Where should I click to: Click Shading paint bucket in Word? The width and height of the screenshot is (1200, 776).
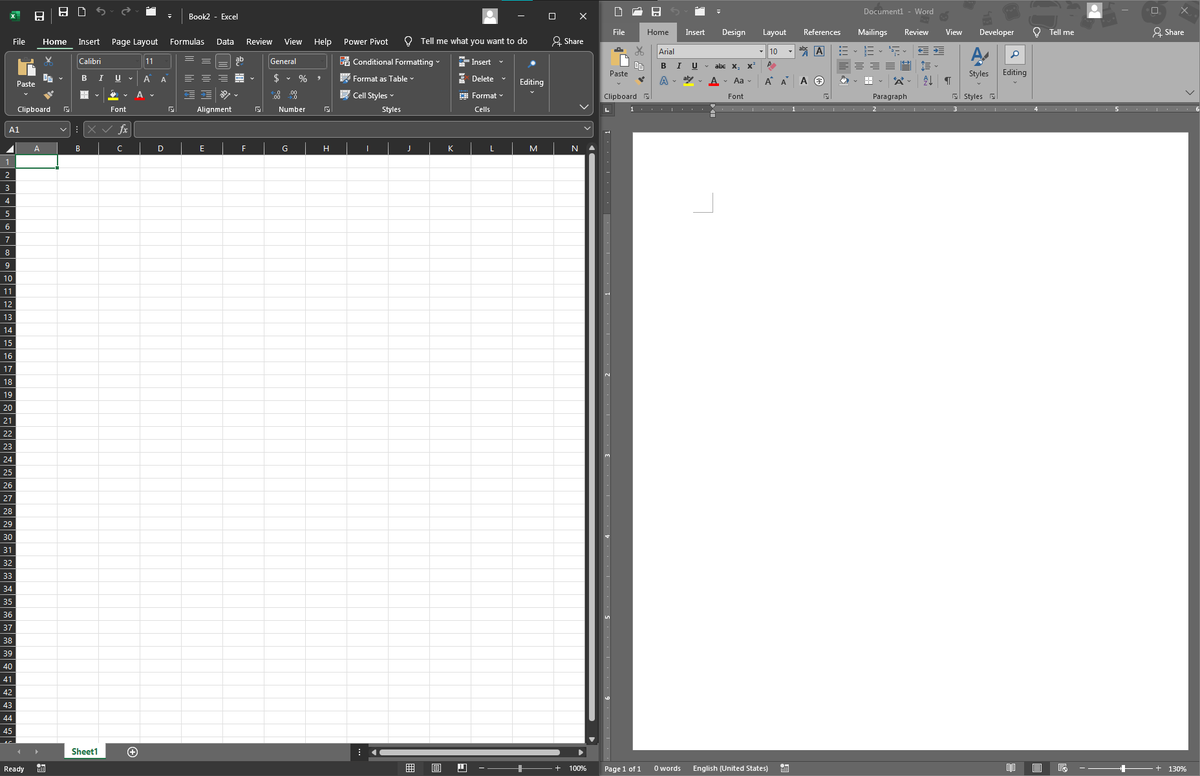844,81
